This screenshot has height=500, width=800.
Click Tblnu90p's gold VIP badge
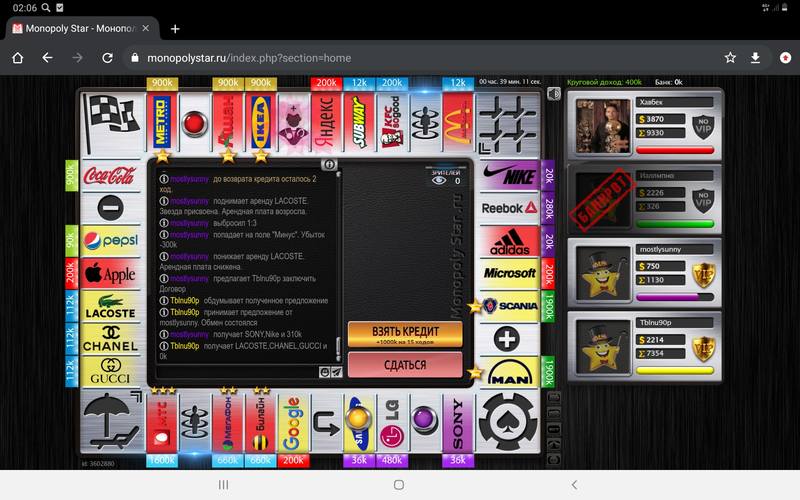coord(703,348)
